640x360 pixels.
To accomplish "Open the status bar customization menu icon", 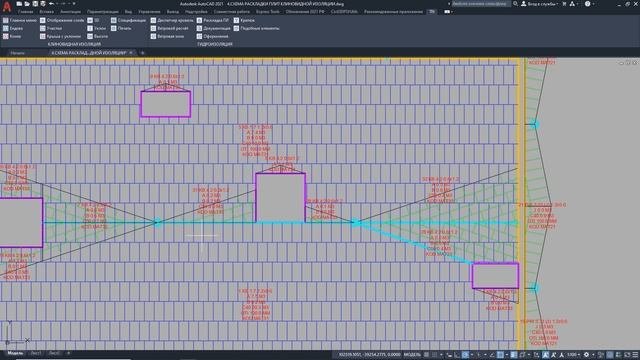I will coord(635,355).
